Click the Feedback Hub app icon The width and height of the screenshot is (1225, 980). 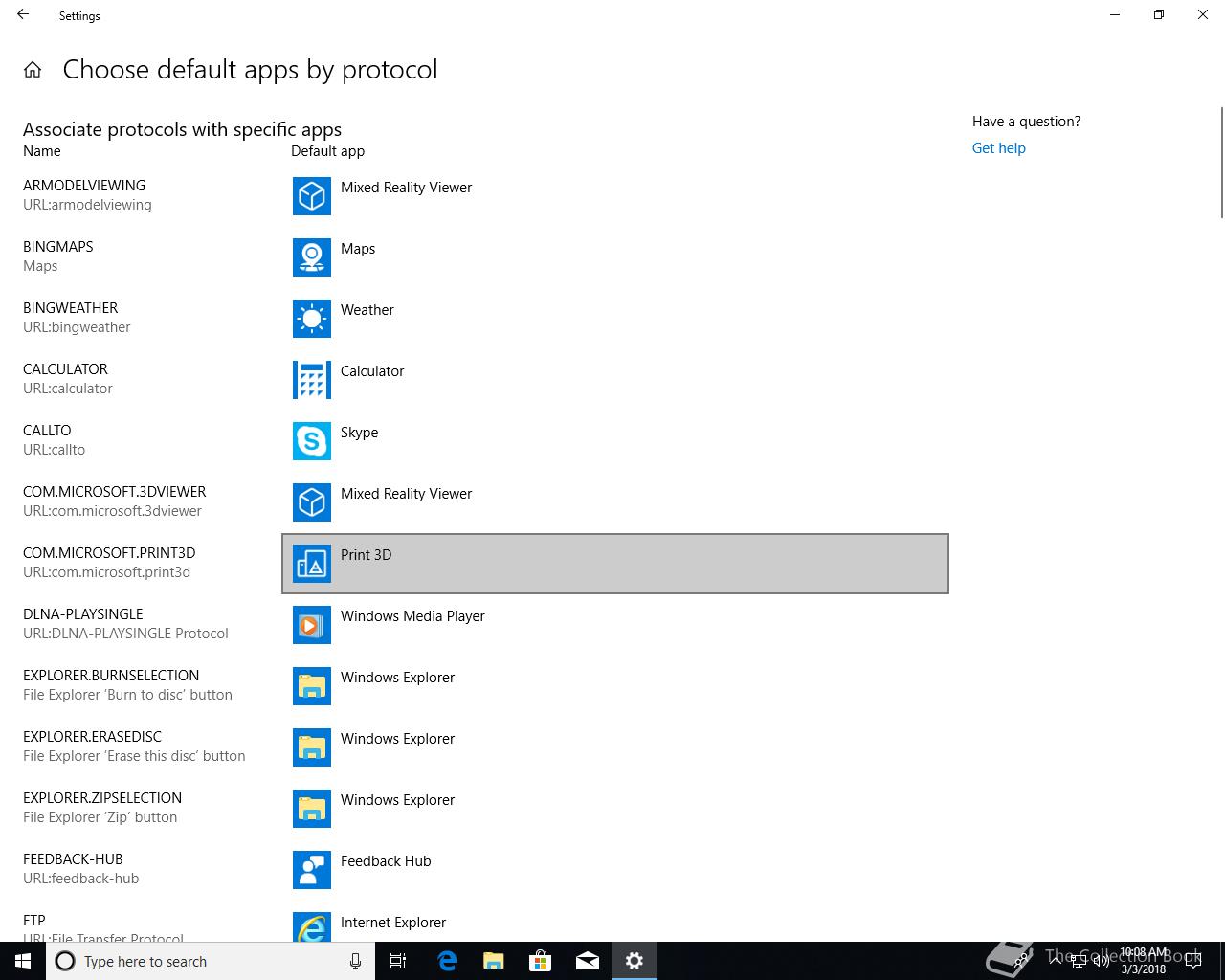coord(312,870)
